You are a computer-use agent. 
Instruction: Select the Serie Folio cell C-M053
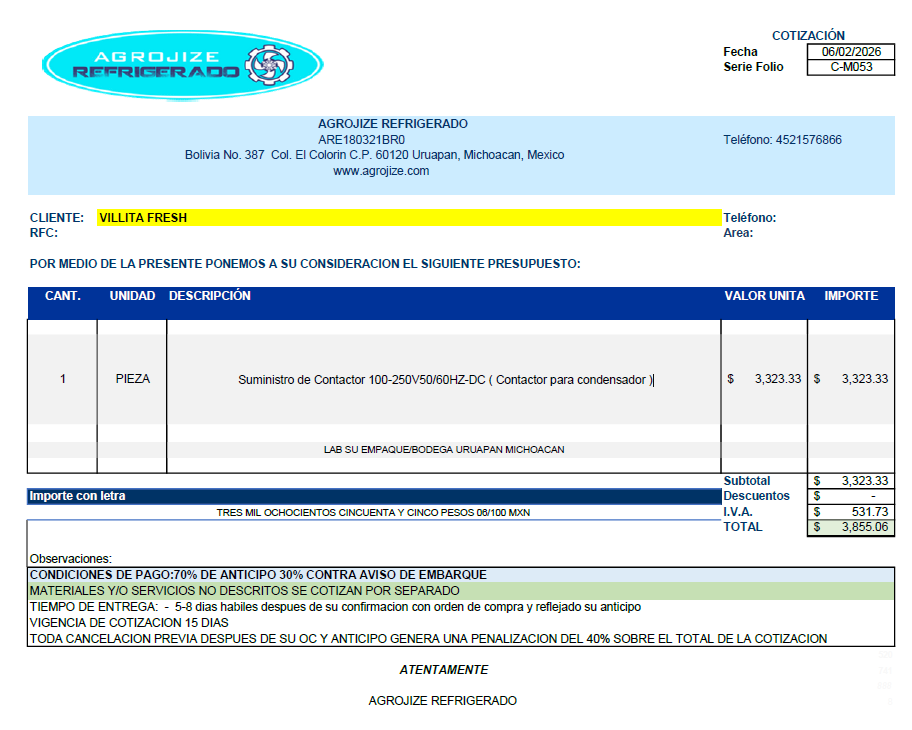point(850,67)
